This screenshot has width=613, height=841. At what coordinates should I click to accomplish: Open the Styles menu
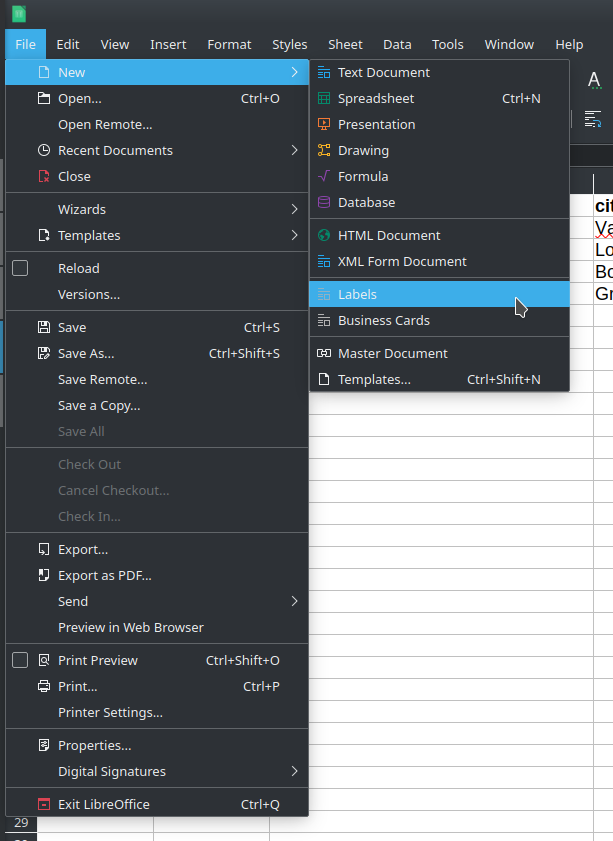tap(290, 45)
